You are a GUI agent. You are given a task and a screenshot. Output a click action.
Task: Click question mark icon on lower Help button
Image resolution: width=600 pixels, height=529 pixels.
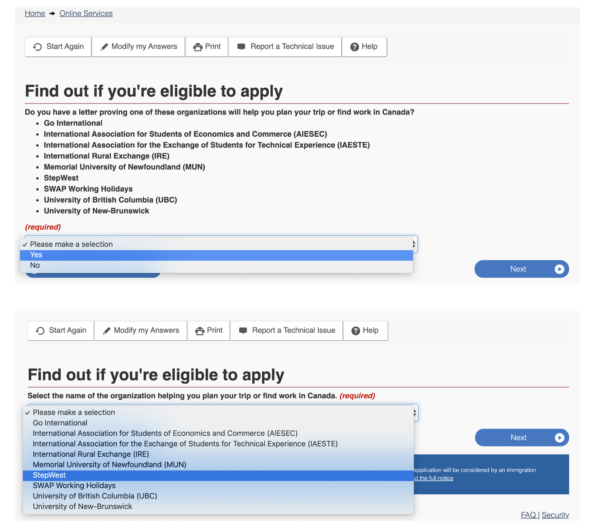click(356, 331)
